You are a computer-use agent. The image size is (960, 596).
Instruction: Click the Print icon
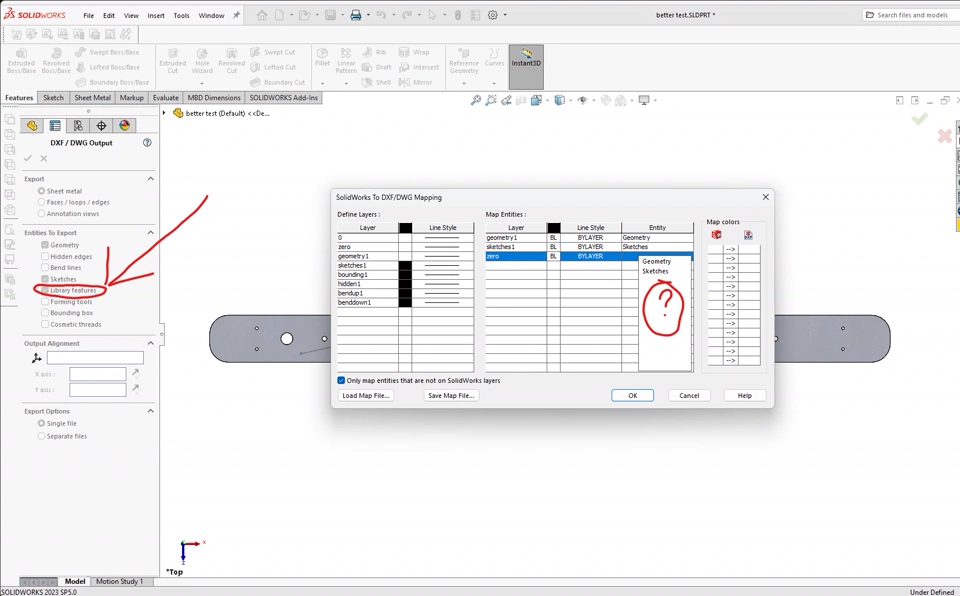[x=356, y=15]
